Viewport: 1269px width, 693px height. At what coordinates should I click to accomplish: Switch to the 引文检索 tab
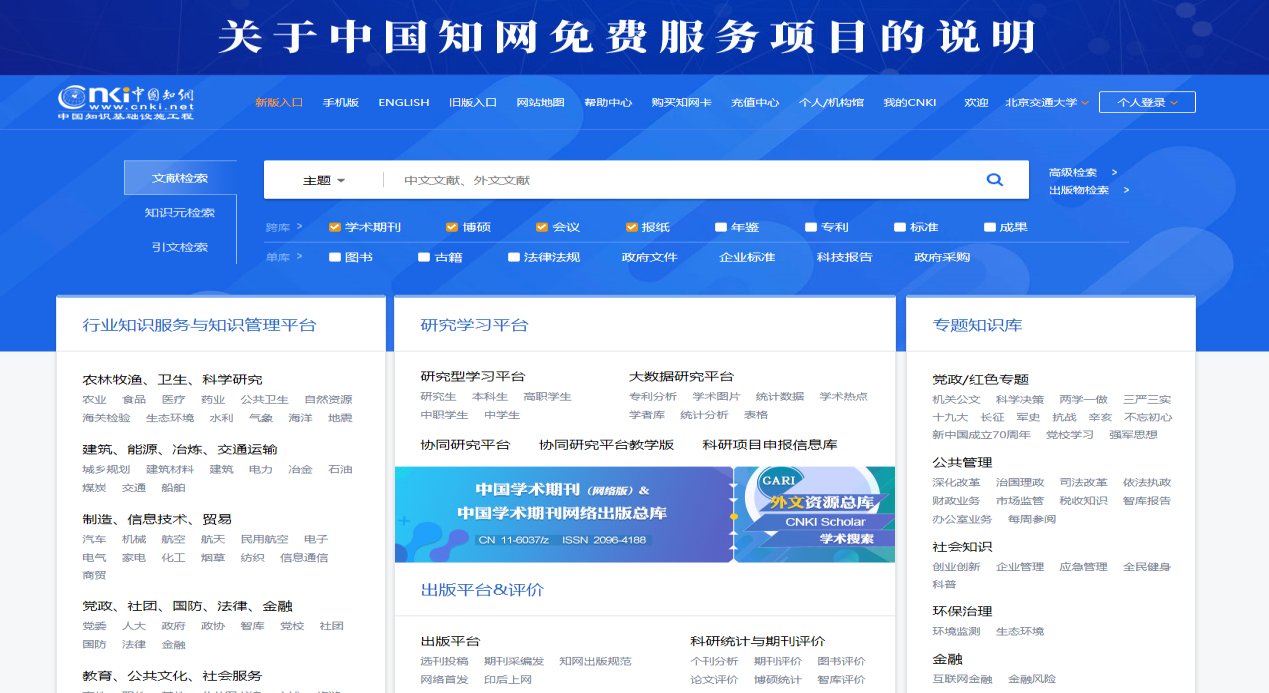point(180,247)
